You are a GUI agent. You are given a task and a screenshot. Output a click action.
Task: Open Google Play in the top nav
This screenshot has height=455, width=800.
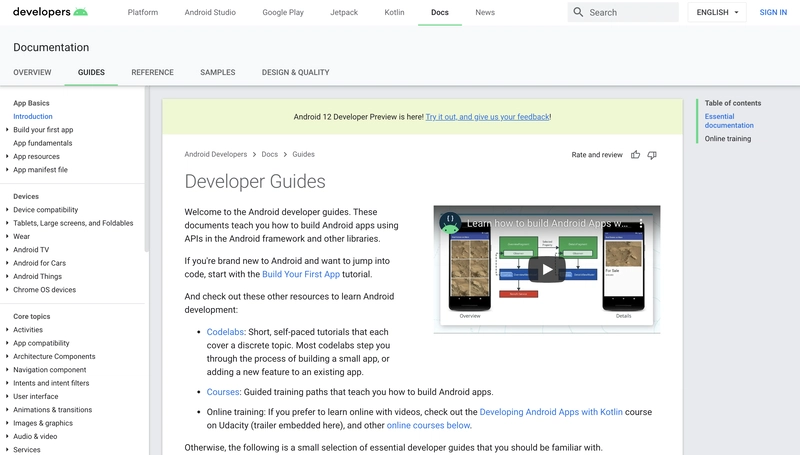point(283,12)
